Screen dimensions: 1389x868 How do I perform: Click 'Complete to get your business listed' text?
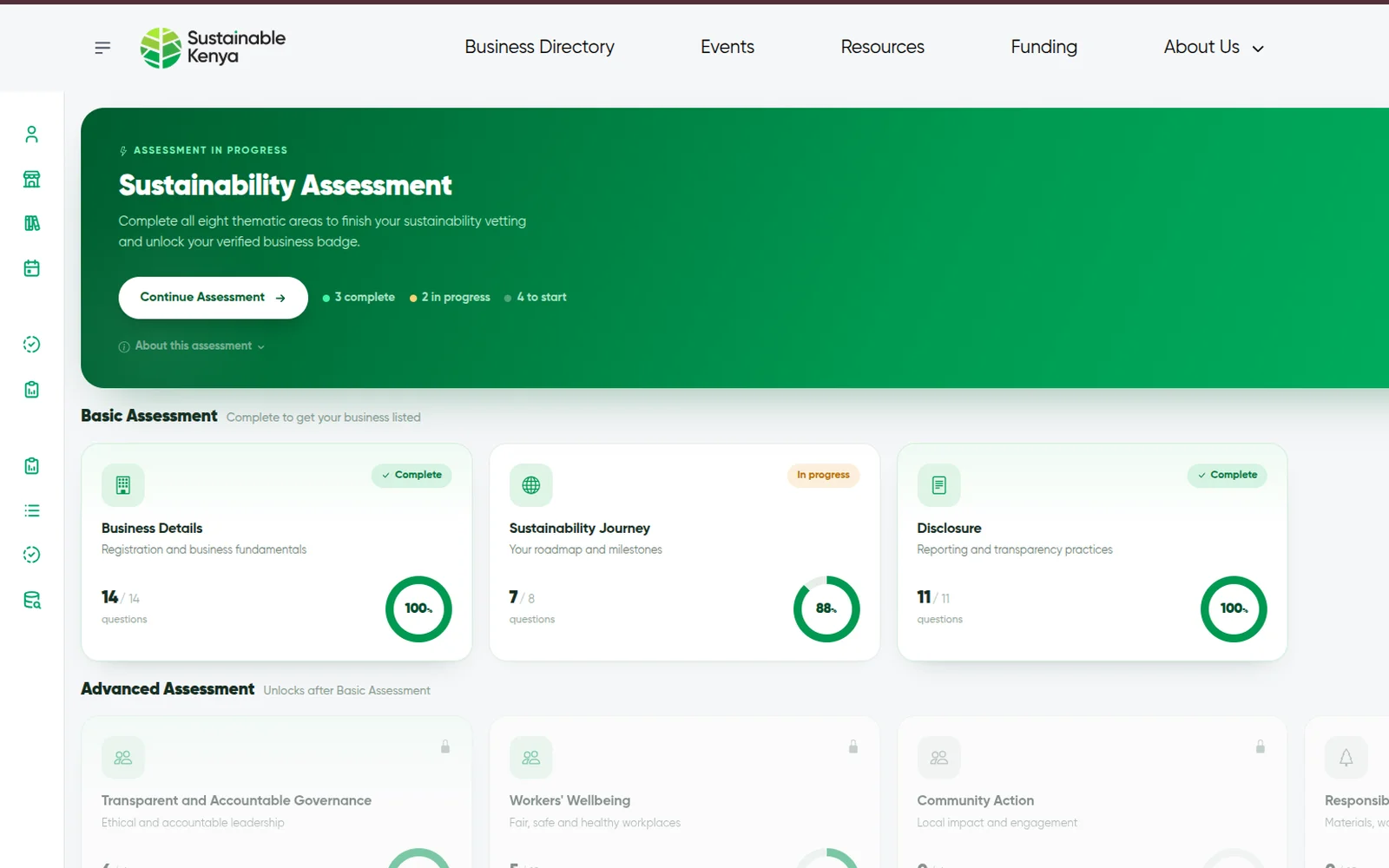pos(323,418)
